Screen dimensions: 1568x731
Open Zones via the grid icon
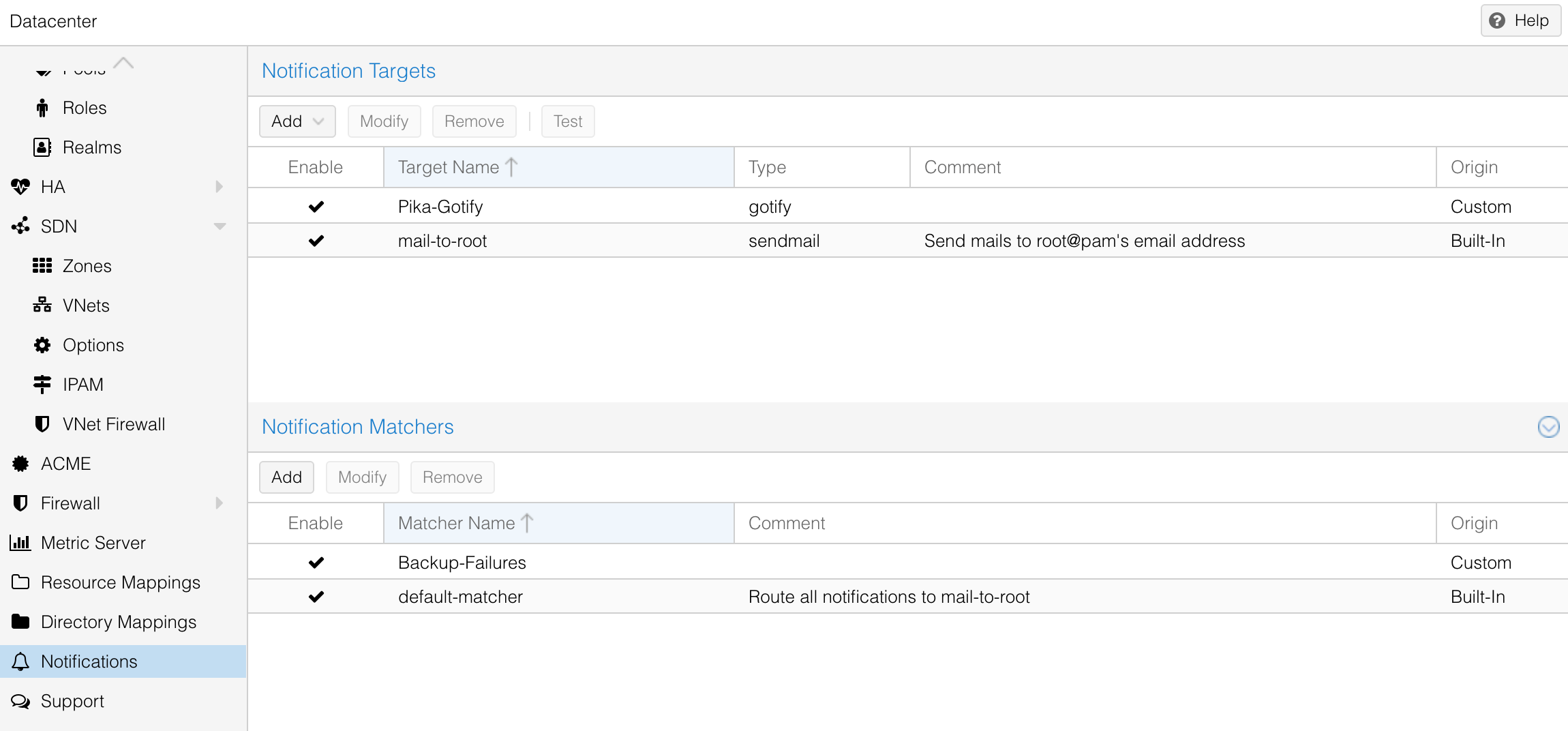(42, 265)
